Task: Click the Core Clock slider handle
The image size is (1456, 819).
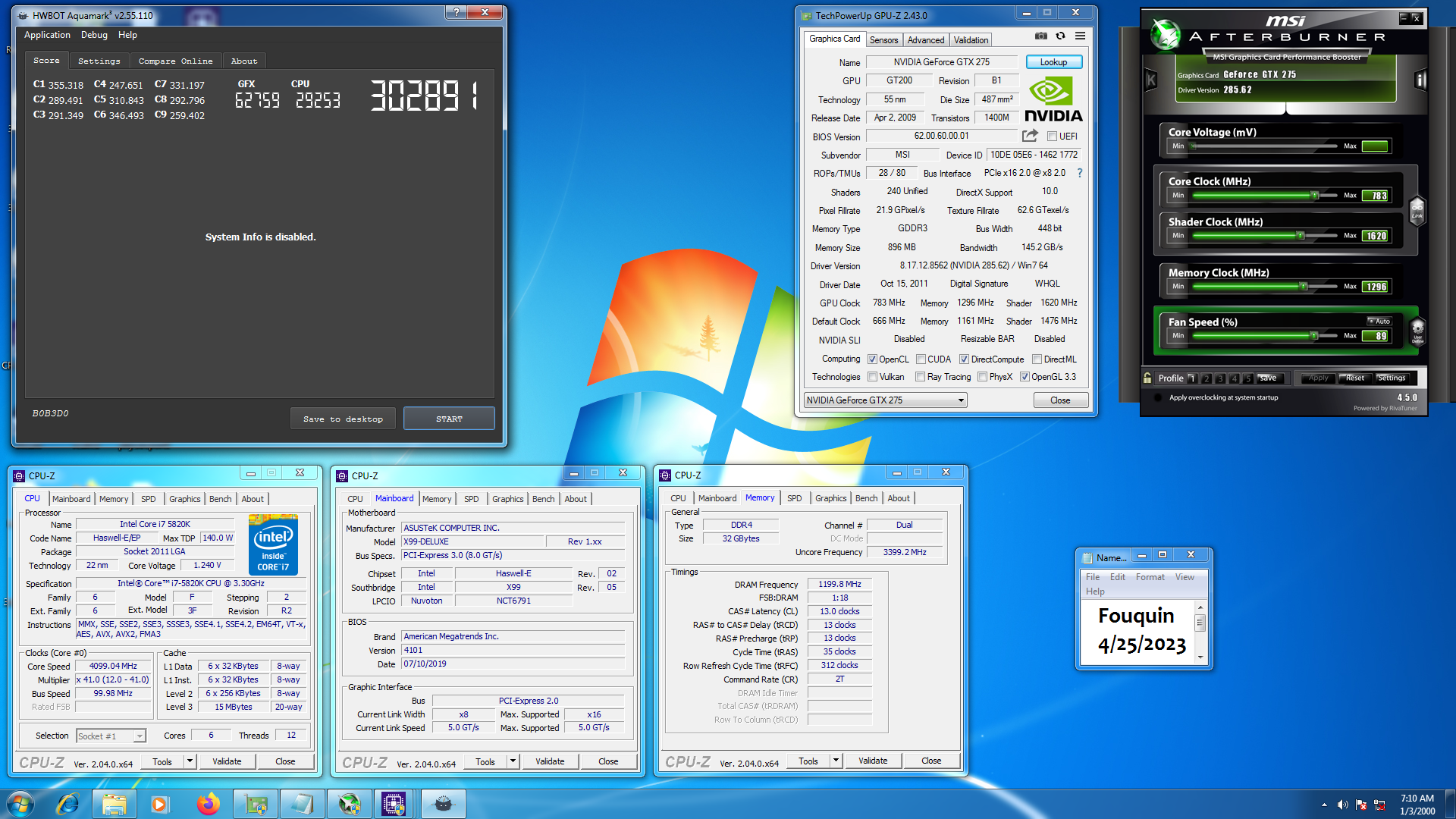Action: tap(1315, 196)
